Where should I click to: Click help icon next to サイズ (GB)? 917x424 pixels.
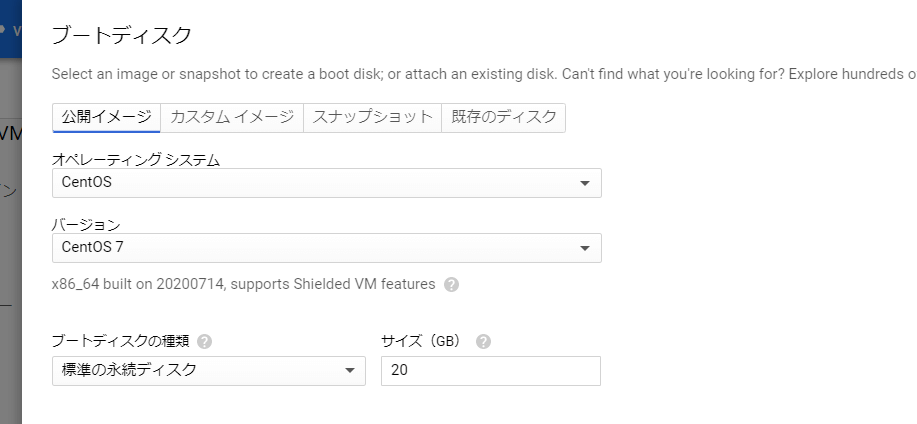pos(483,341)
